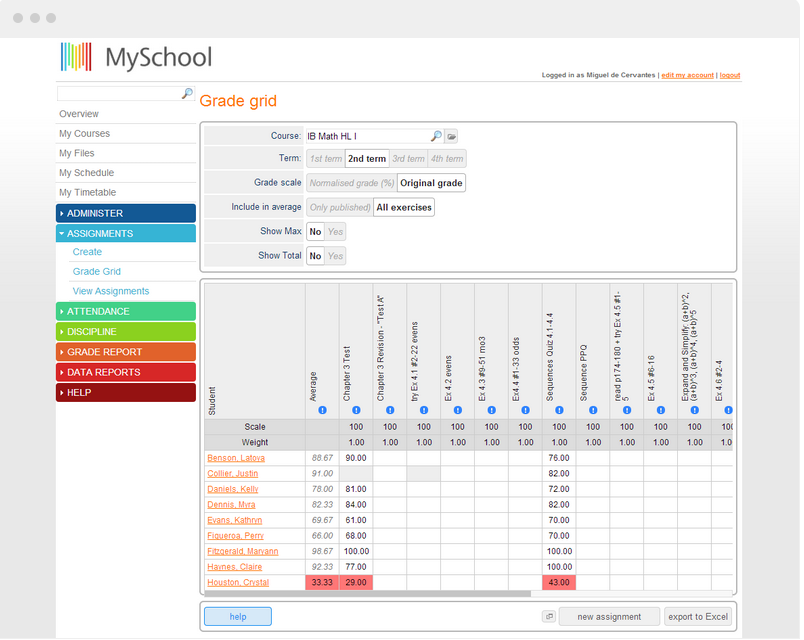Set include in average to All exercises
804x640 pixels.
coord(404,208)
